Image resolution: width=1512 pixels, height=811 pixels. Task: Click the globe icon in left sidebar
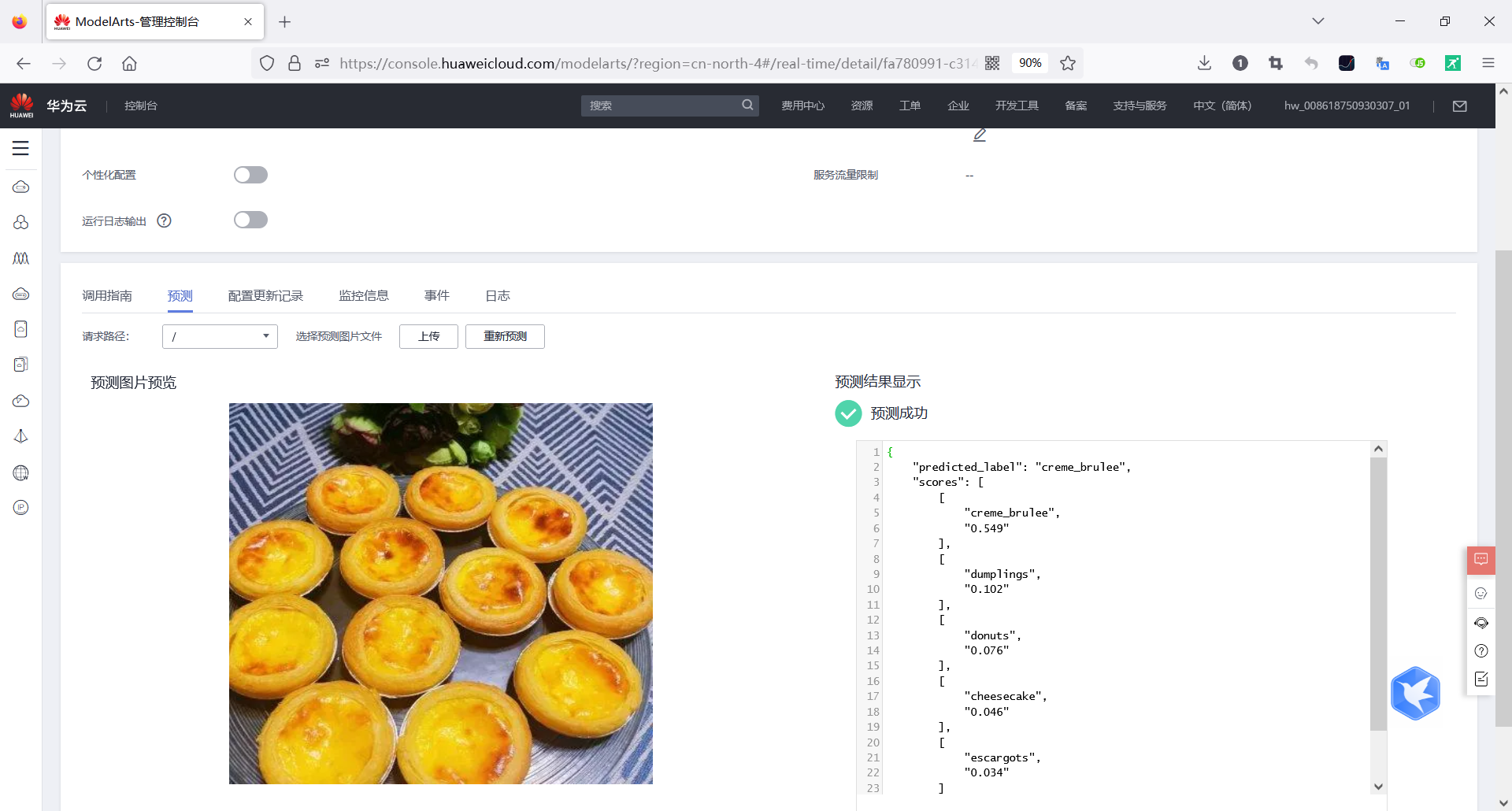click(x=21, y=472)
